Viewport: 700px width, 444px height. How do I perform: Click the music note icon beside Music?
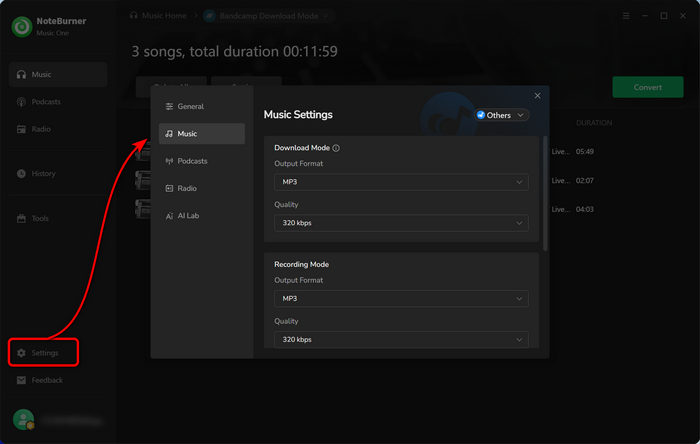pos(169,133)
